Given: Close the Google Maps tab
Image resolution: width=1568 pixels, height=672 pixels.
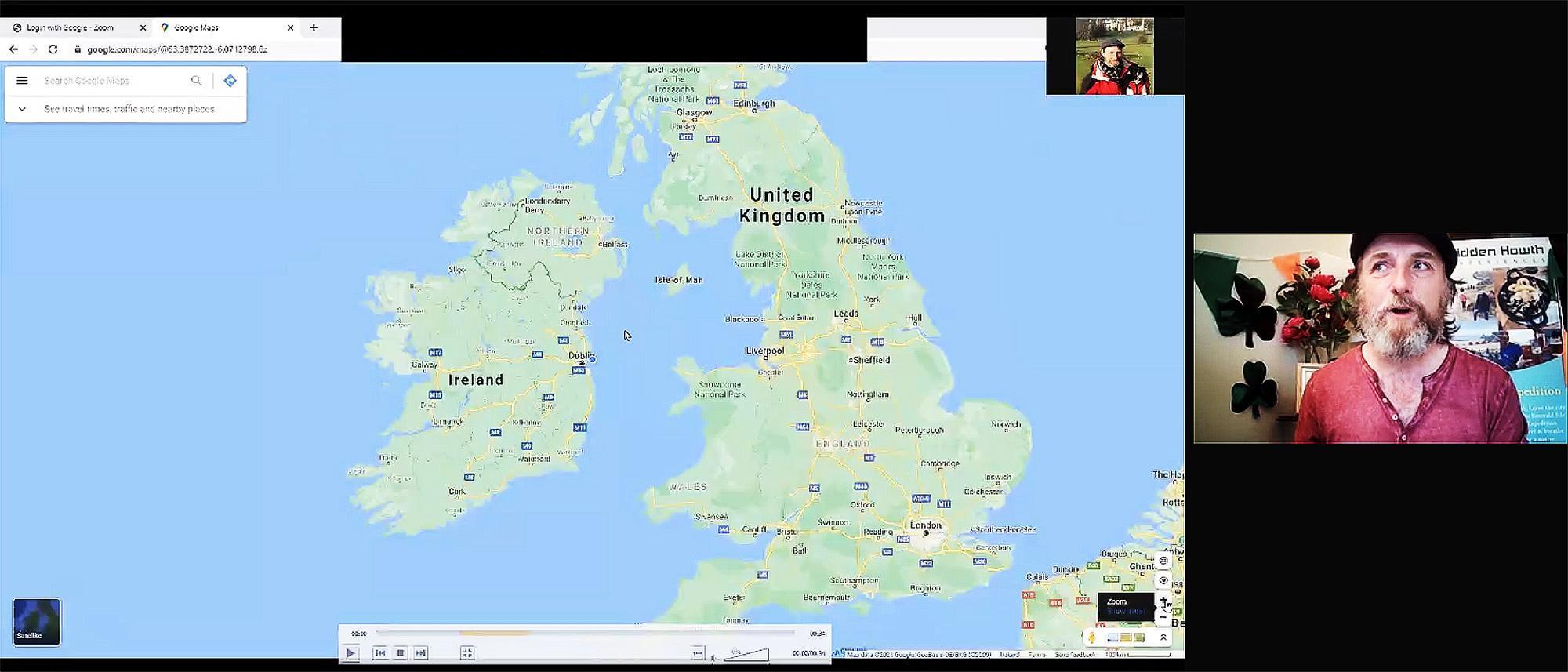Looking at the screenshot, I should click(290, 27).
